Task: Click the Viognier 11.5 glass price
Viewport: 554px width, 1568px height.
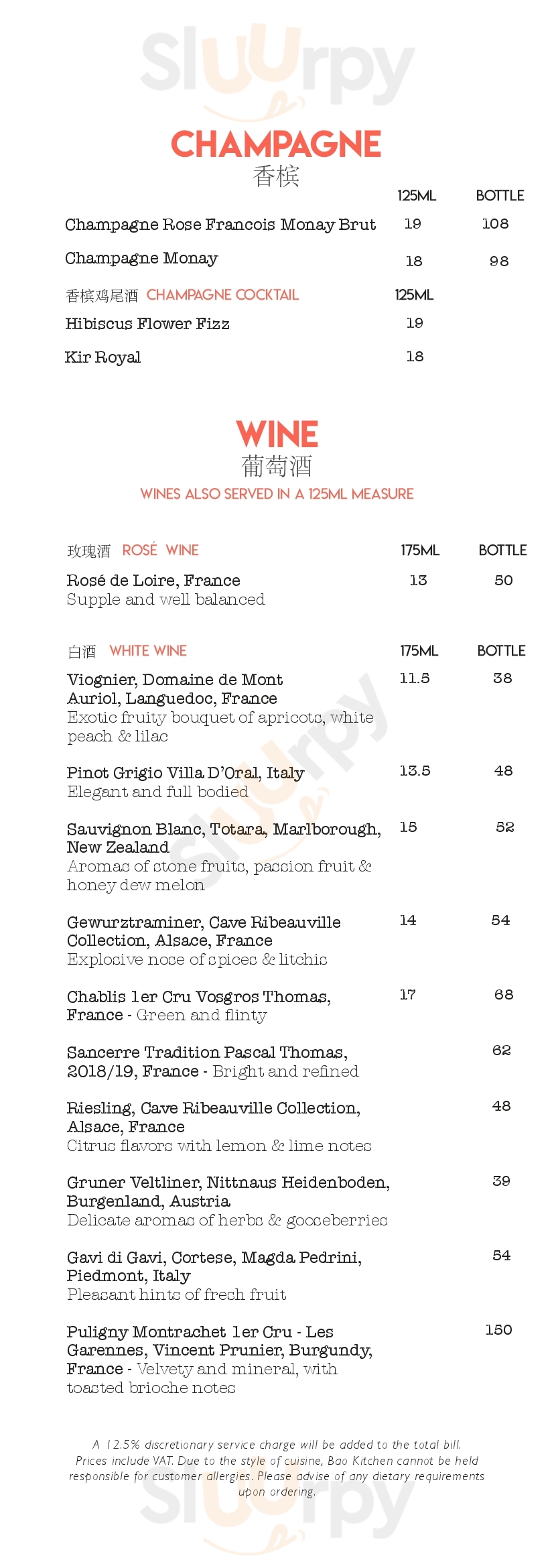Action: pyautogui.click(x=415, y=678)
